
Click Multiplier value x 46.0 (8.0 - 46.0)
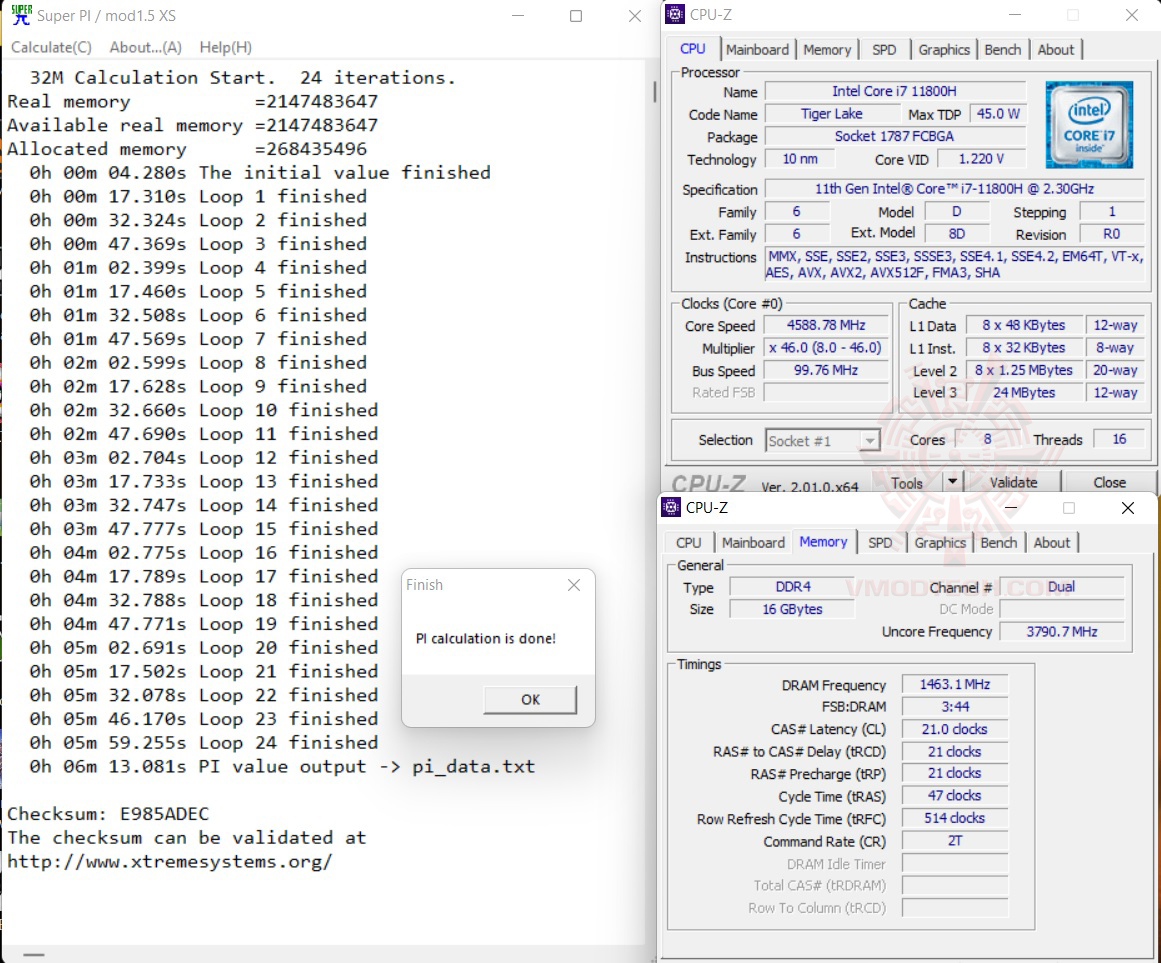826,348
